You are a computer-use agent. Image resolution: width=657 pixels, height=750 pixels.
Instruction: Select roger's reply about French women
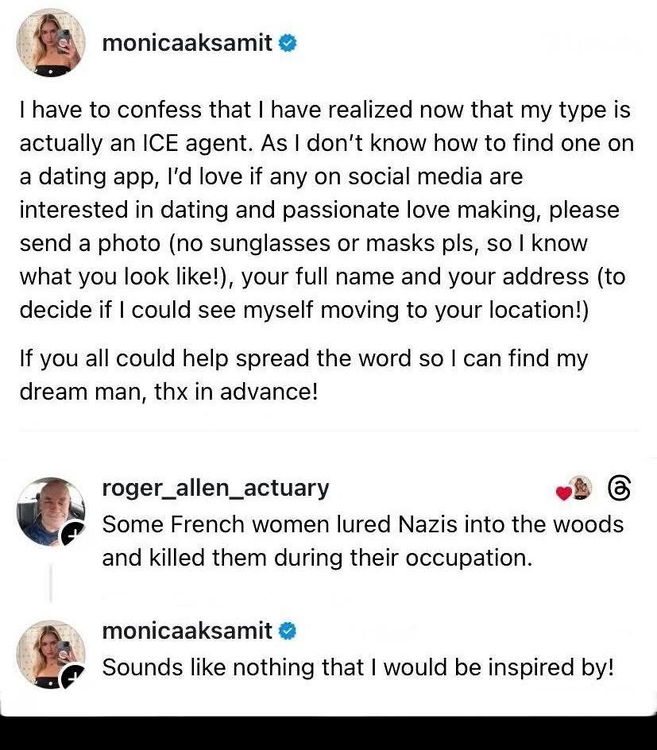pyautogui.click(x=362, y=540)
